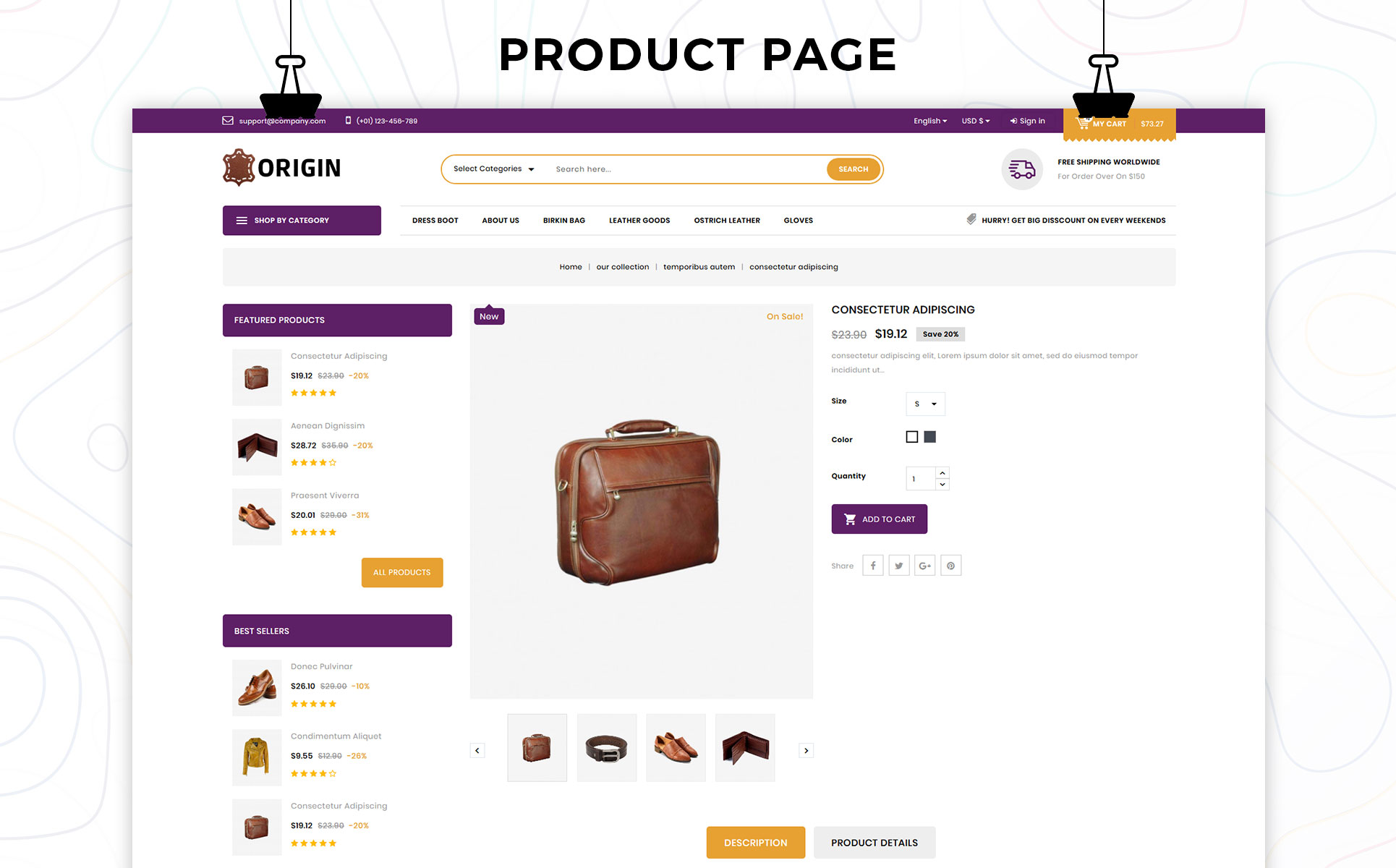The height and width of the screenshot is (868, 1396).
Task: Select the belt thumbnail image
Action: (x=607, y=748)
